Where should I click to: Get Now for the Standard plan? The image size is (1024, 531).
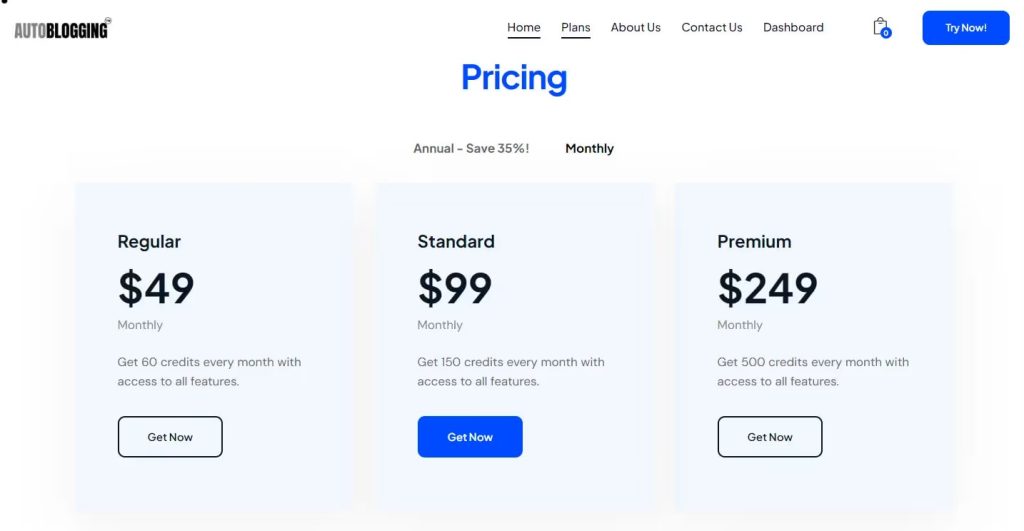(470, 437)
